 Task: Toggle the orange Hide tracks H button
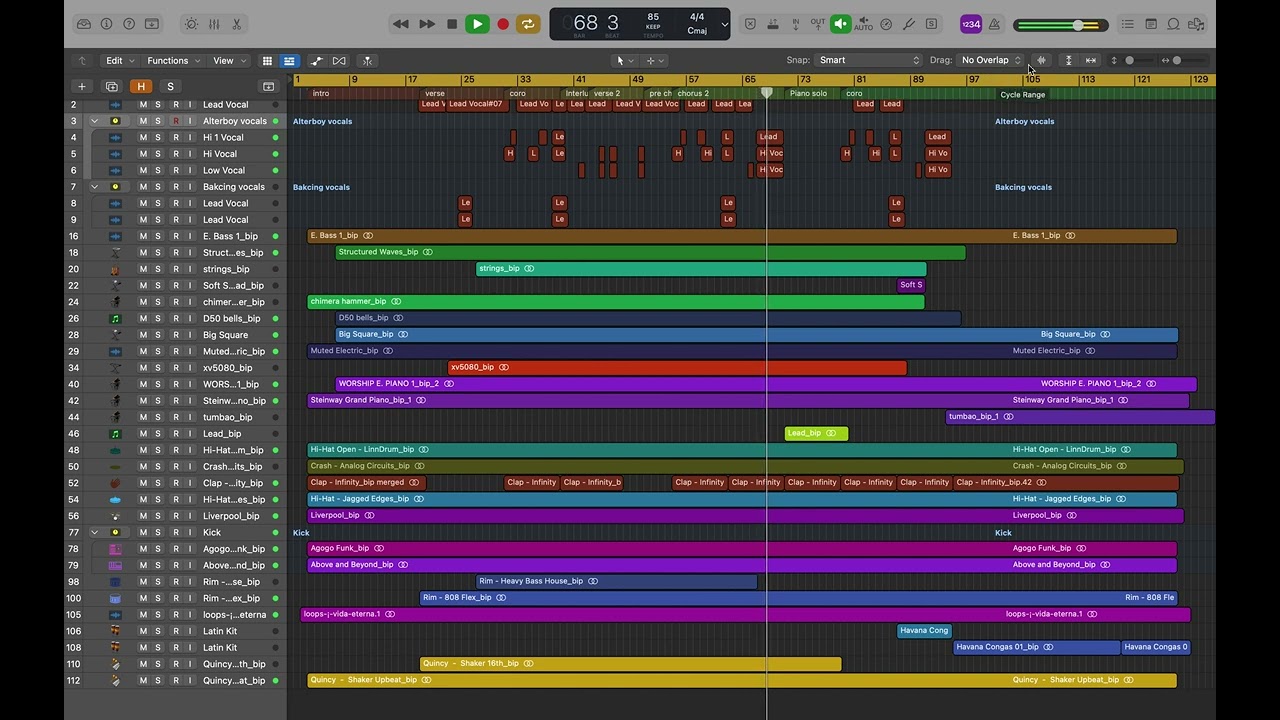[141, 86]
